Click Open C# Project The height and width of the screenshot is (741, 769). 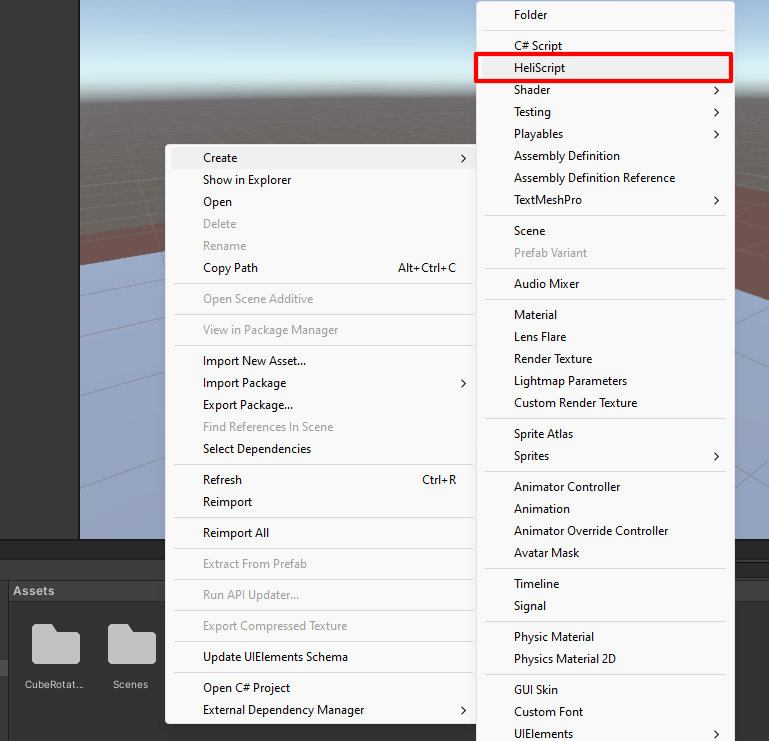click(246, 688)
